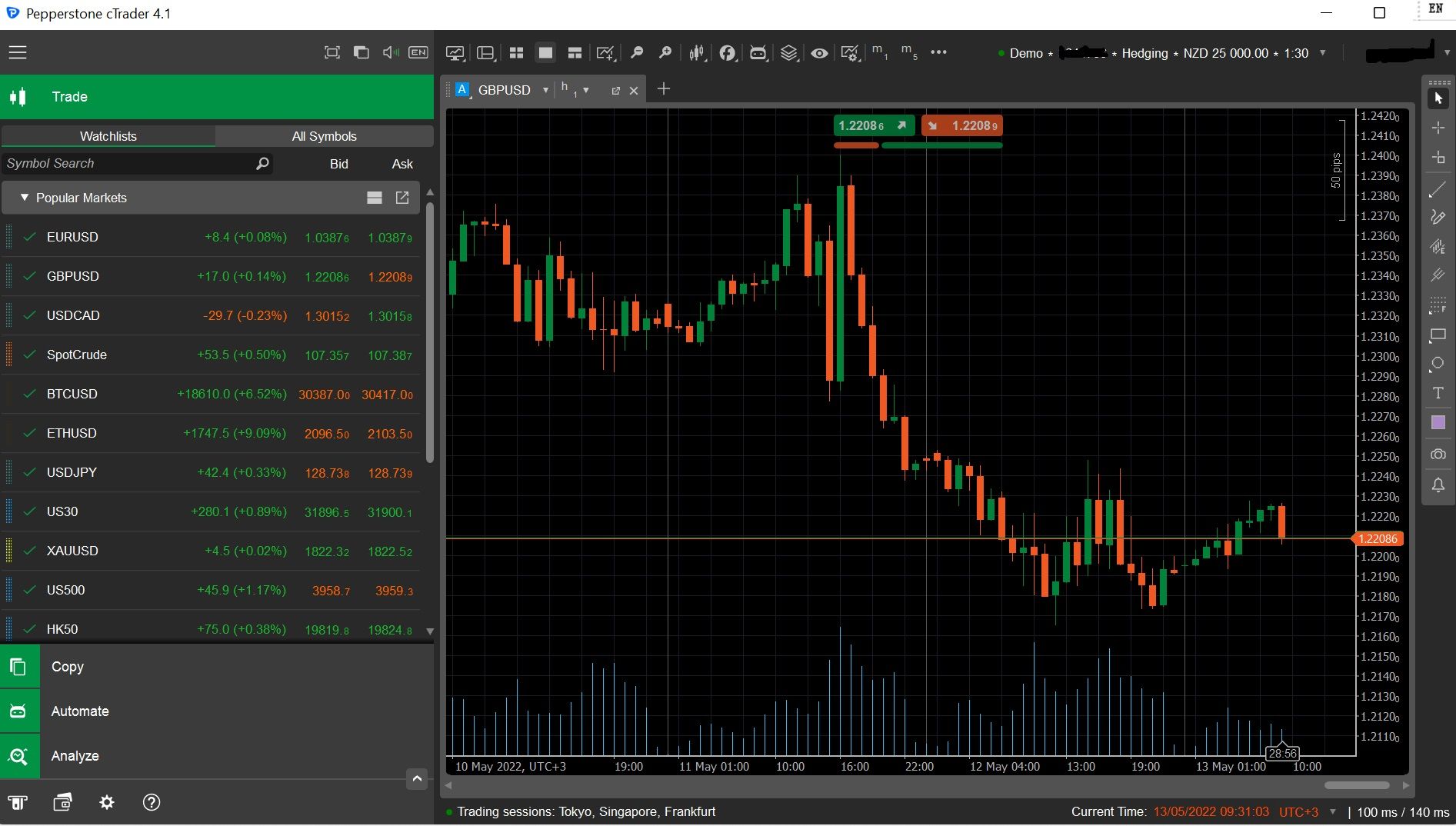
Task: Pick a color from the sidebar color swatch
Action: point(1438,422)
